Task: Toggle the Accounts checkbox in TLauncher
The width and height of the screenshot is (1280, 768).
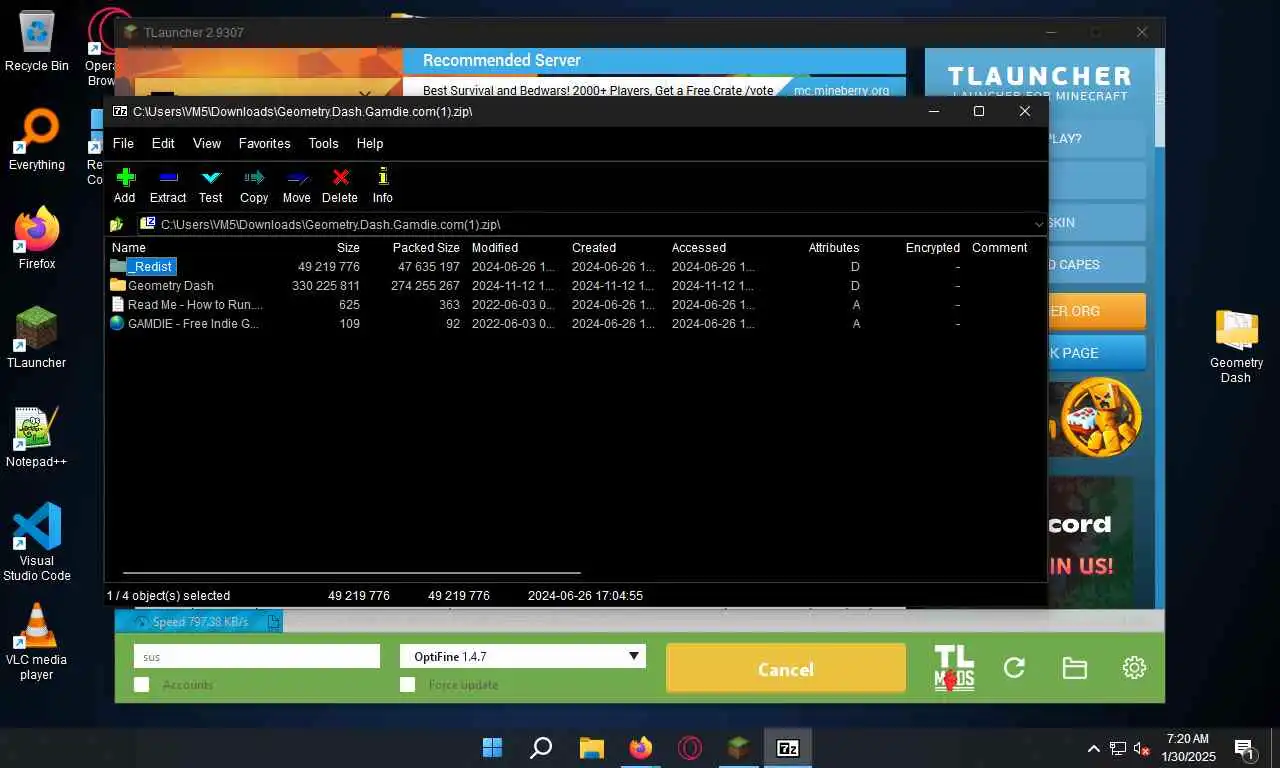Action: 142,685
